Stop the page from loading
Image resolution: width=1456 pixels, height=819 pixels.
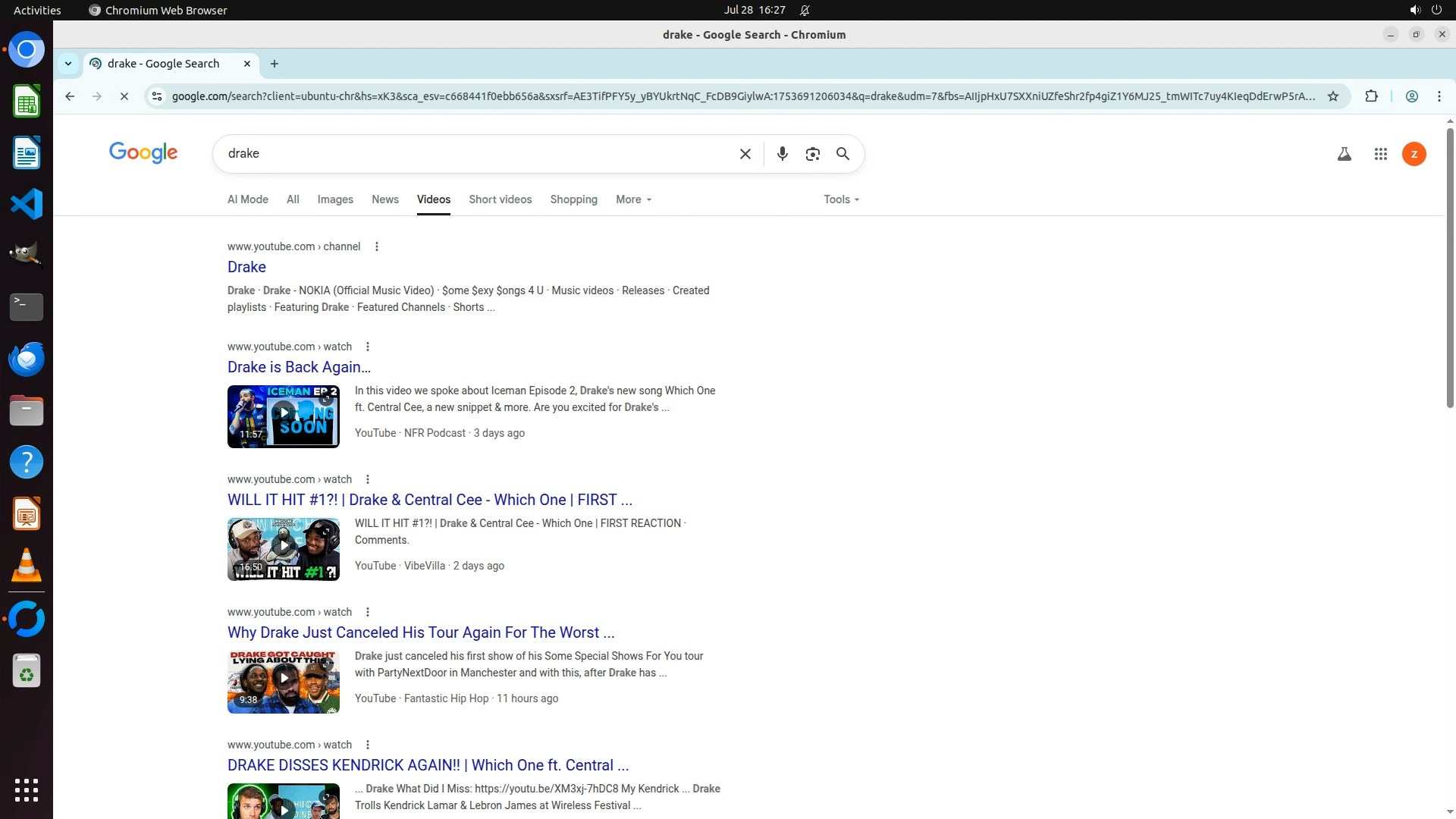tap(124, 96)
